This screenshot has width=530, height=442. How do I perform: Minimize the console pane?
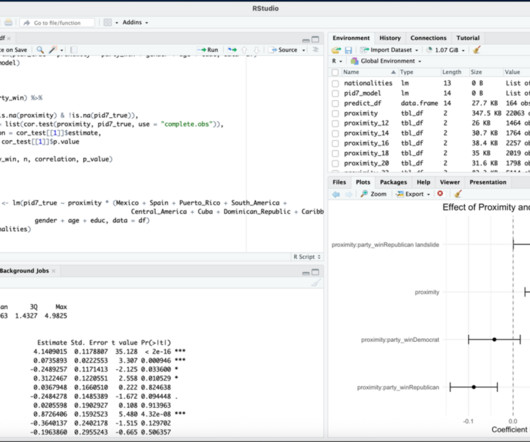click(306, 273)
